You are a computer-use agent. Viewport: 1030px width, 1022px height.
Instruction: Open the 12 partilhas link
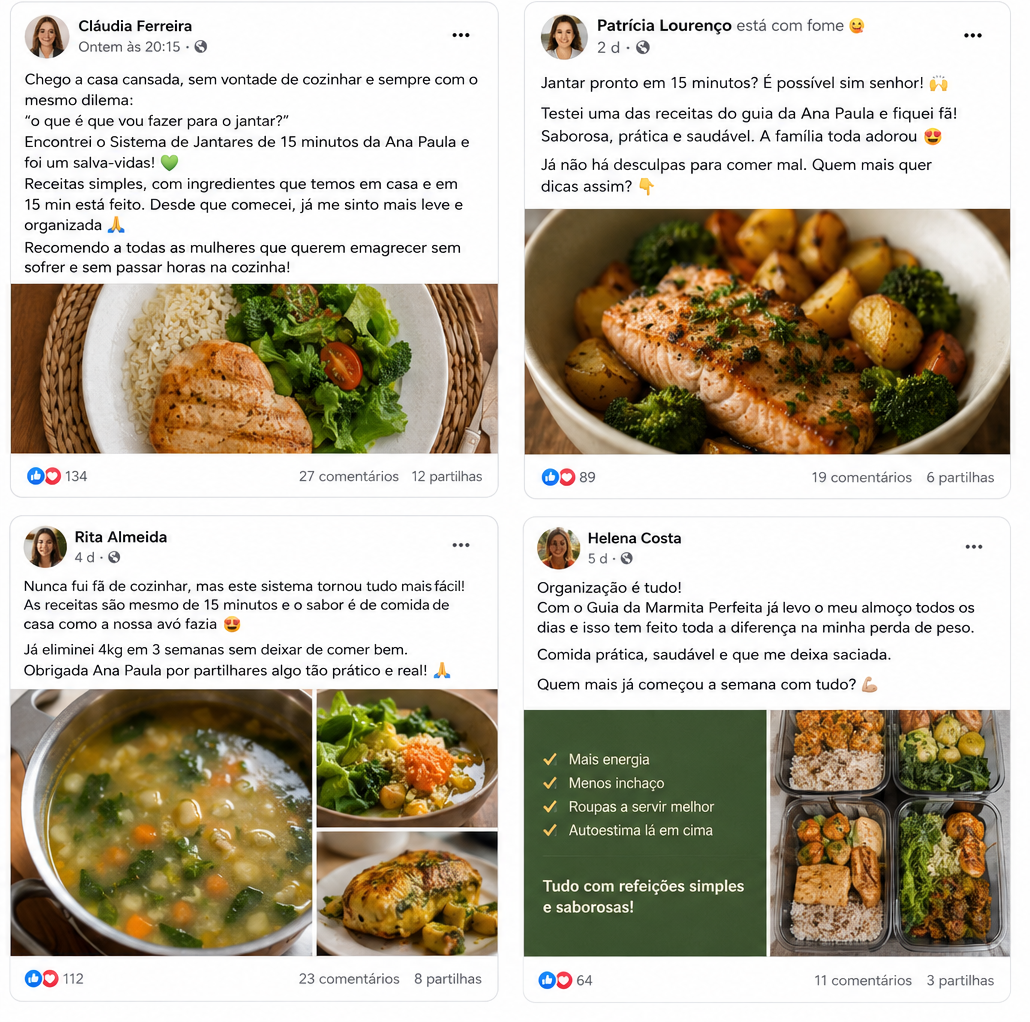pos(447,476)
